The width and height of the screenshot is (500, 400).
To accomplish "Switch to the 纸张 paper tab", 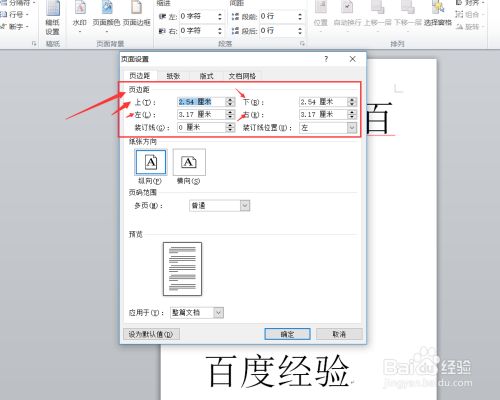I will tap(173, 76).
